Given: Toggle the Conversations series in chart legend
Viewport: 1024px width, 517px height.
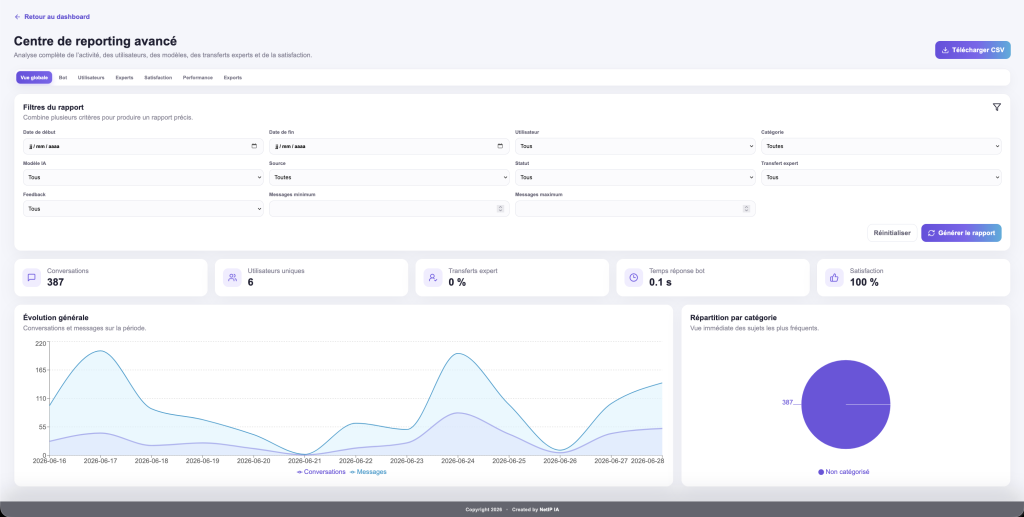Looking at the screenshot, I should pyautogui.click(x=321, y=472).
